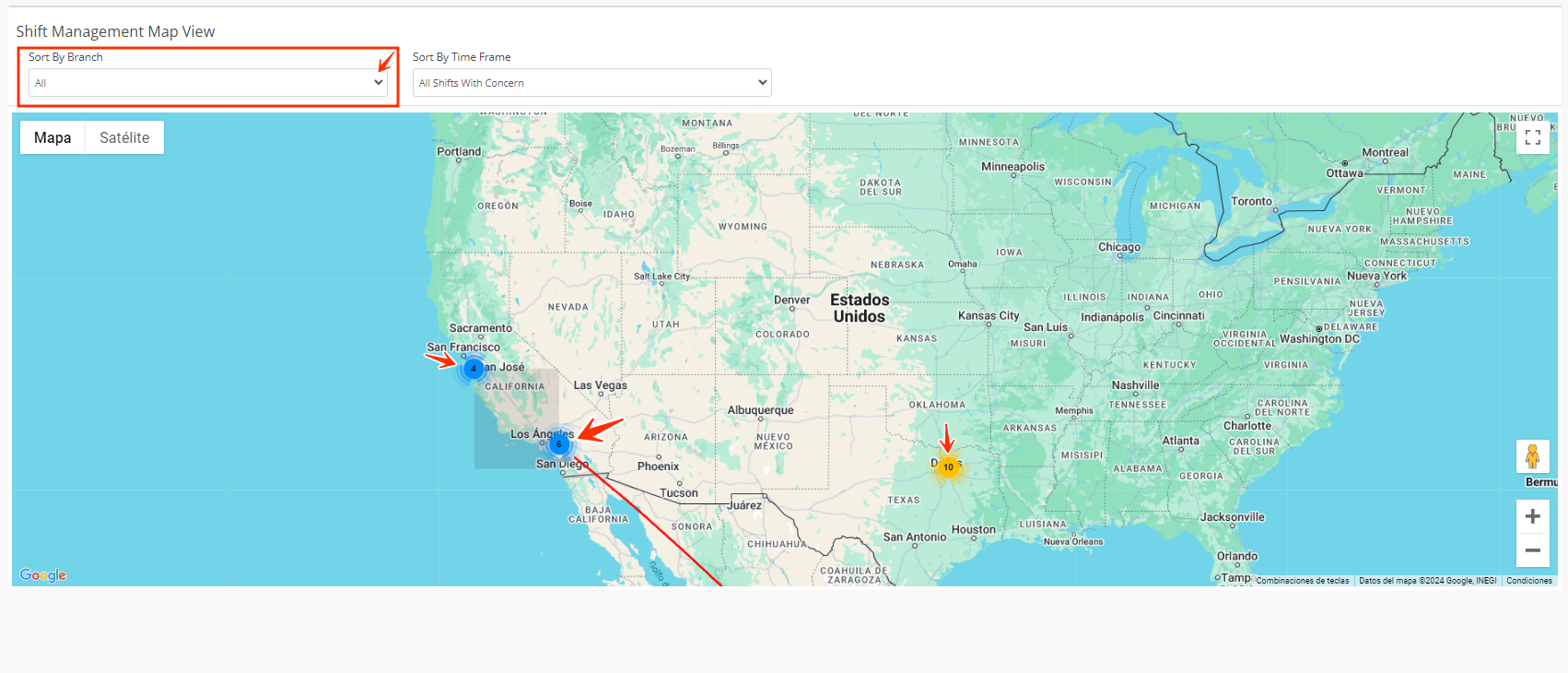Viewport: 1568px width, 673px height.
Task: Click the Google logo on map
Action: [x=43, y=575]
